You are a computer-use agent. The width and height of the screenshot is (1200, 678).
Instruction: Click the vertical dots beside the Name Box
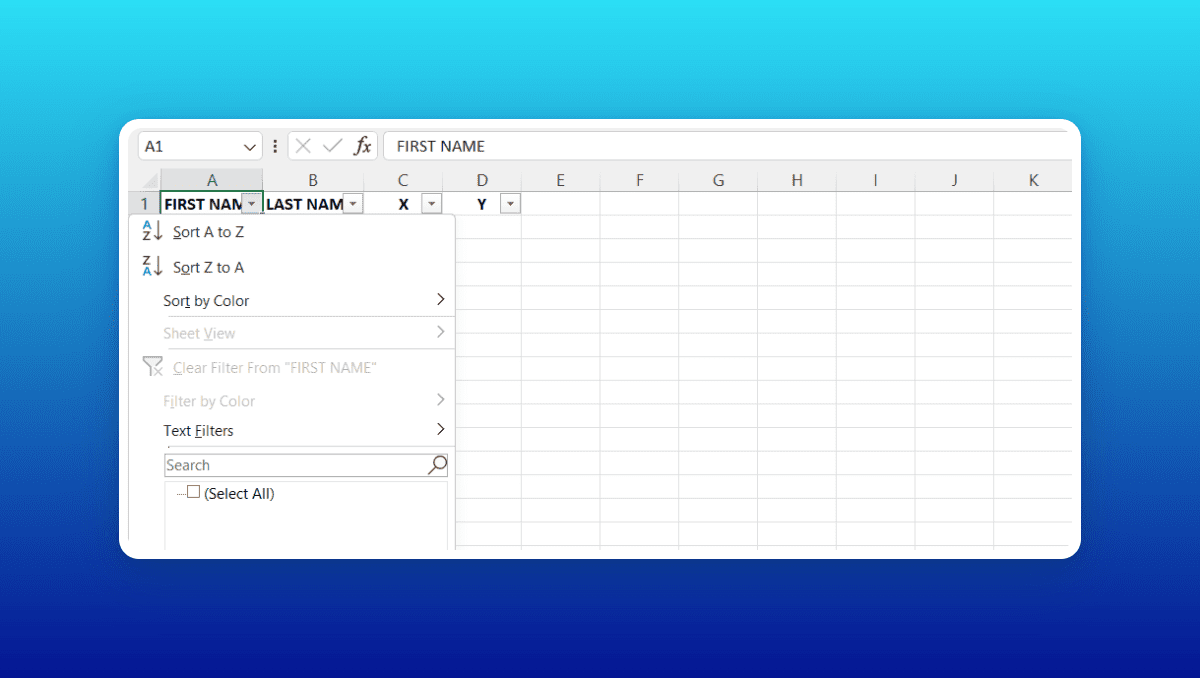click(275, 145)
